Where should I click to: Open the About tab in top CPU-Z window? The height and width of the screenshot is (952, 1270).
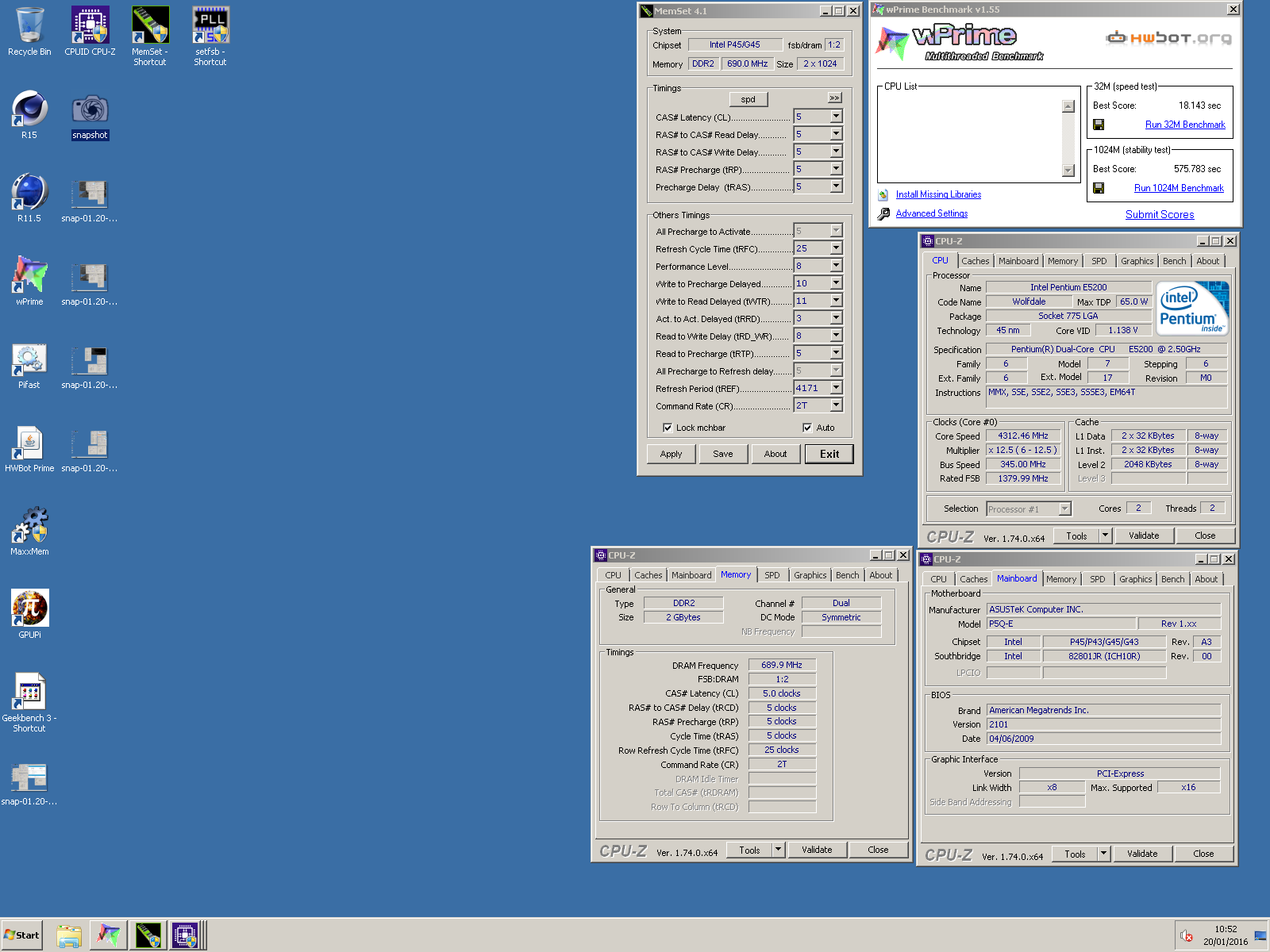1207,261
